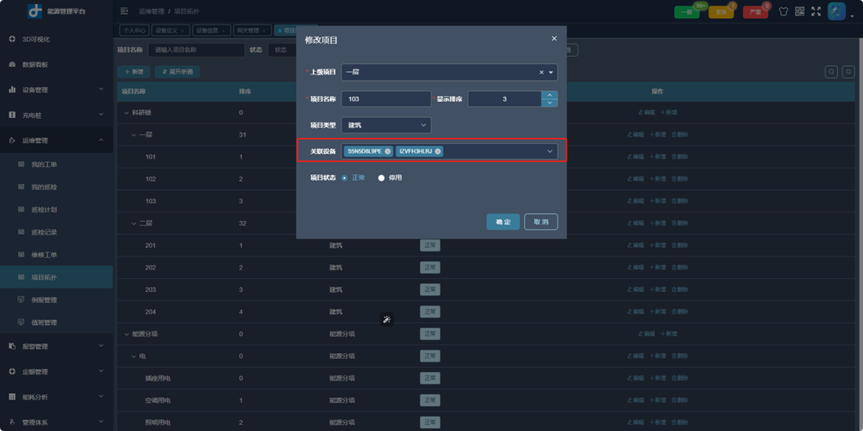Click the 我的巡检 list icon
Image resolution: width=863 pixels, height=431 pixels.
pyautogui.click(x=21, y=187)
